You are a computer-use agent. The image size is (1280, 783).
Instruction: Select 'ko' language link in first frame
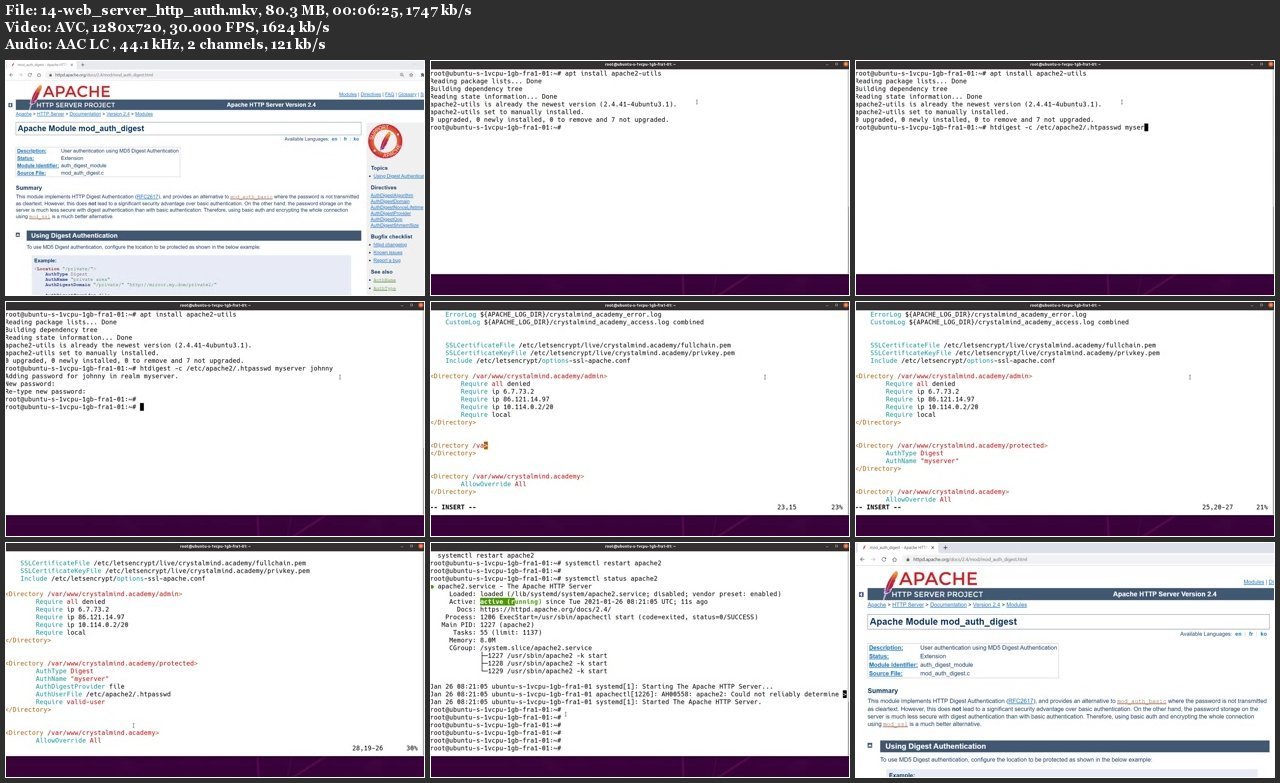point(356,139)
